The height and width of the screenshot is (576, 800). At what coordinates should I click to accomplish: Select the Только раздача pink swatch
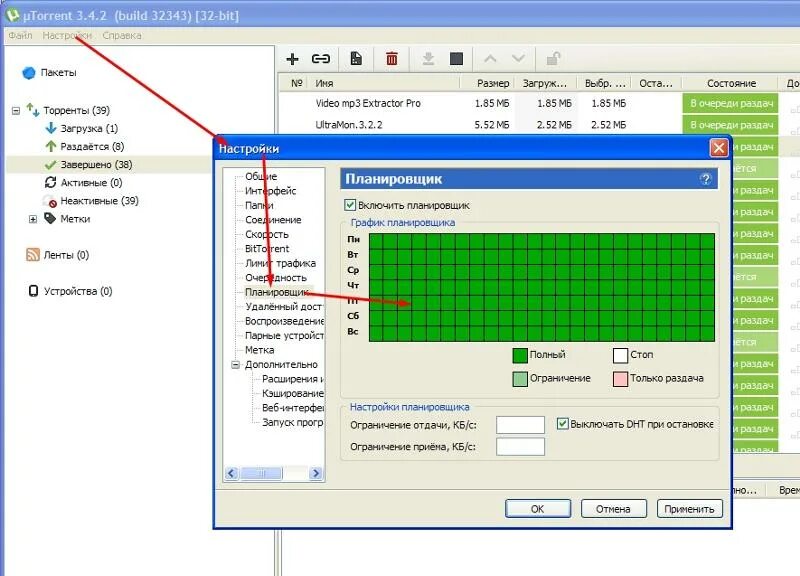(x=620, y=379)
